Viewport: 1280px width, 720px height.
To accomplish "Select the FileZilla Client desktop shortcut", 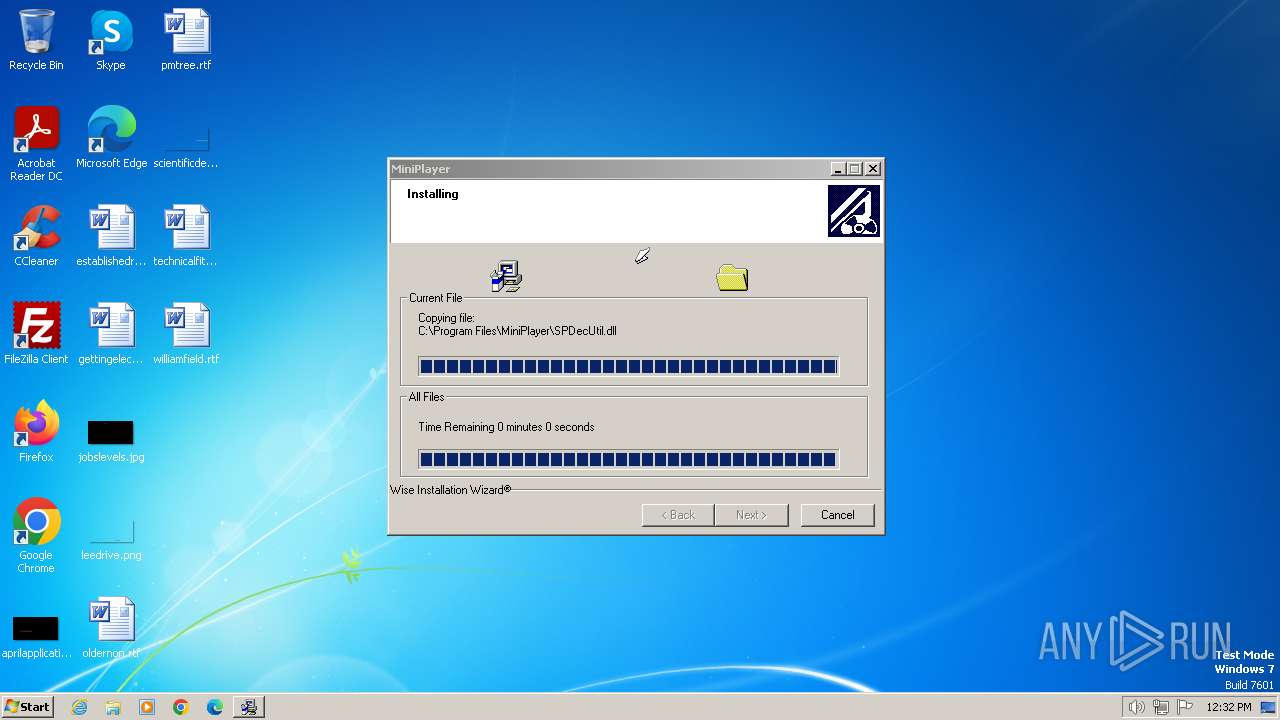I will 36,334.
